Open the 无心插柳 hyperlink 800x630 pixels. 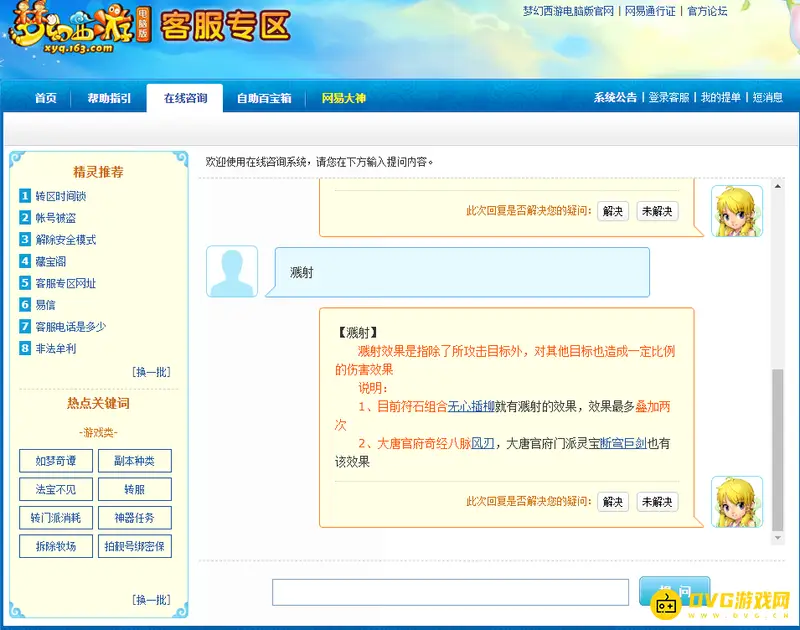[x=471, y=407]
